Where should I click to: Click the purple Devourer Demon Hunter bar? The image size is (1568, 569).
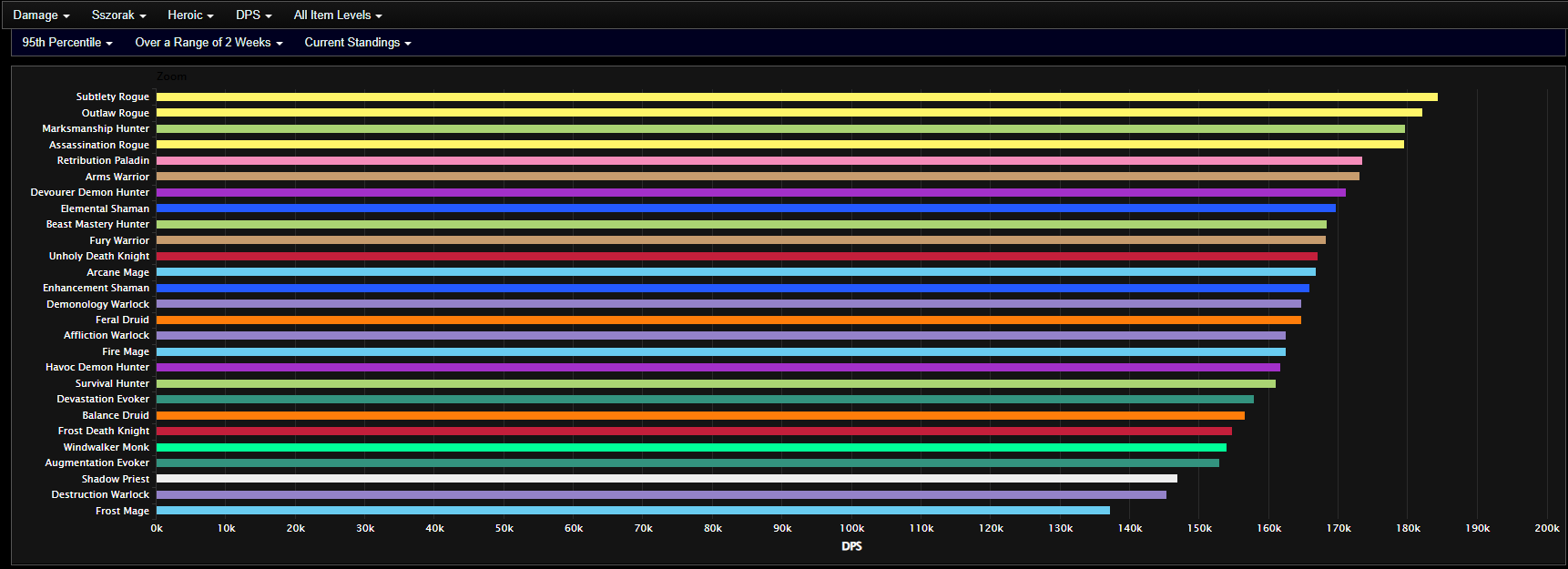tap(751, 192)
